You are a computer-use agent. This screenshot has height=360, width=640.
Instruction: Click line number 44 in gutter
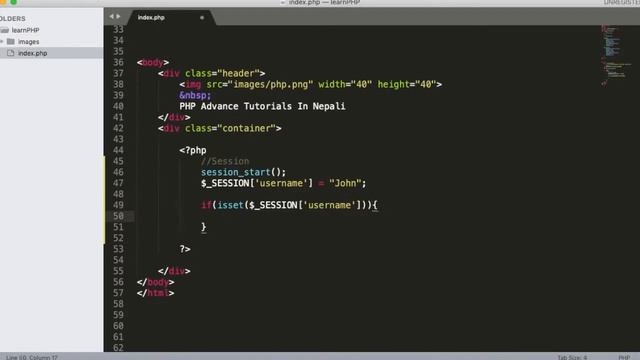point(118,150)
